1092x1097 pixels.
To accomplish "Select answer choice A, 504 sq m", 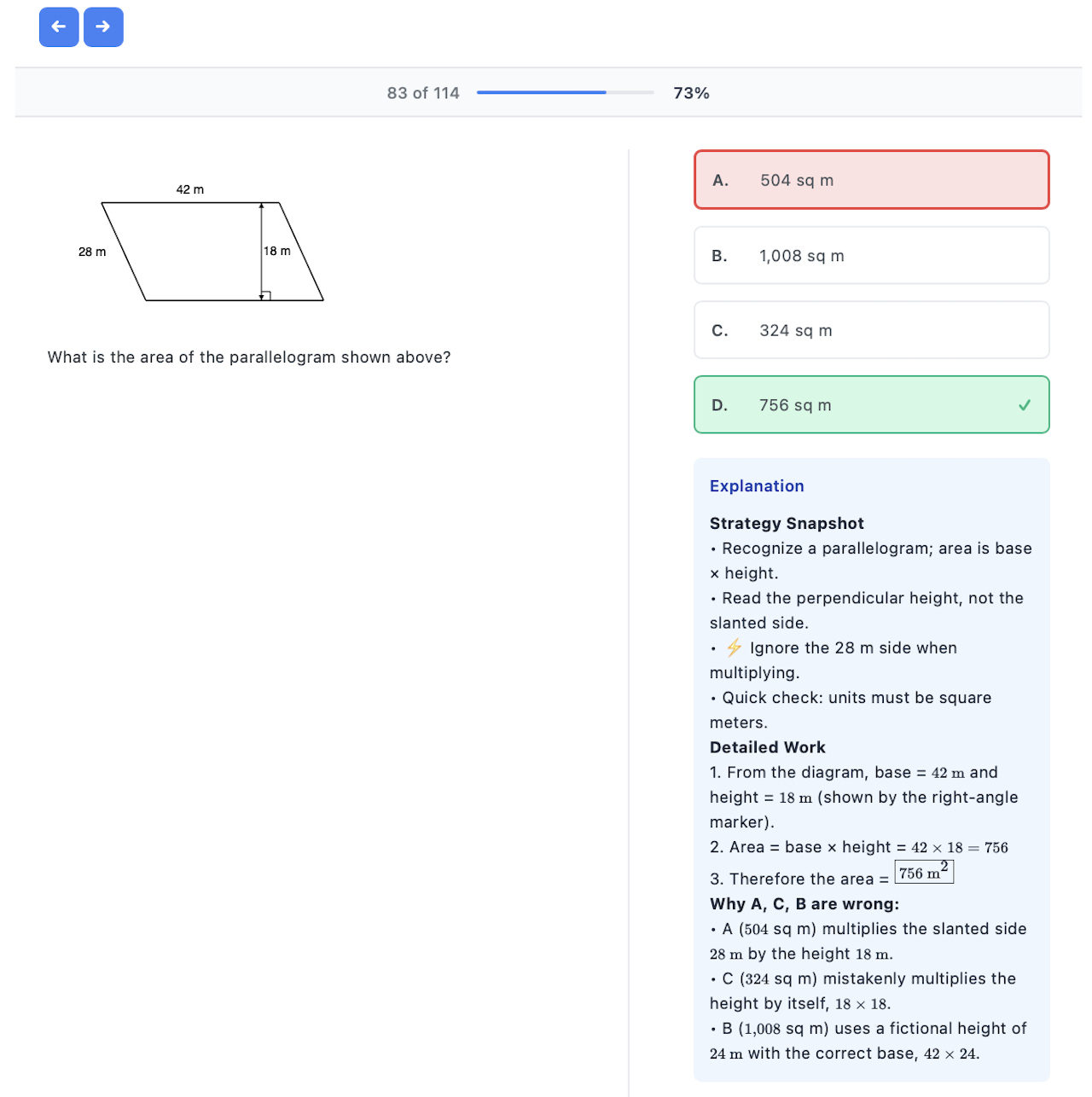I will coord(871,180).
